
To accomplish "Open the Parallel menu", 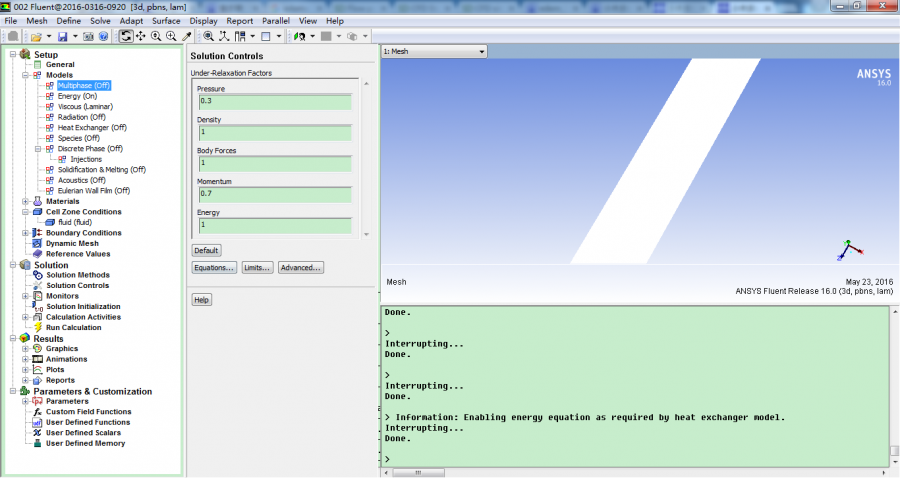I will tap(276, 21).
